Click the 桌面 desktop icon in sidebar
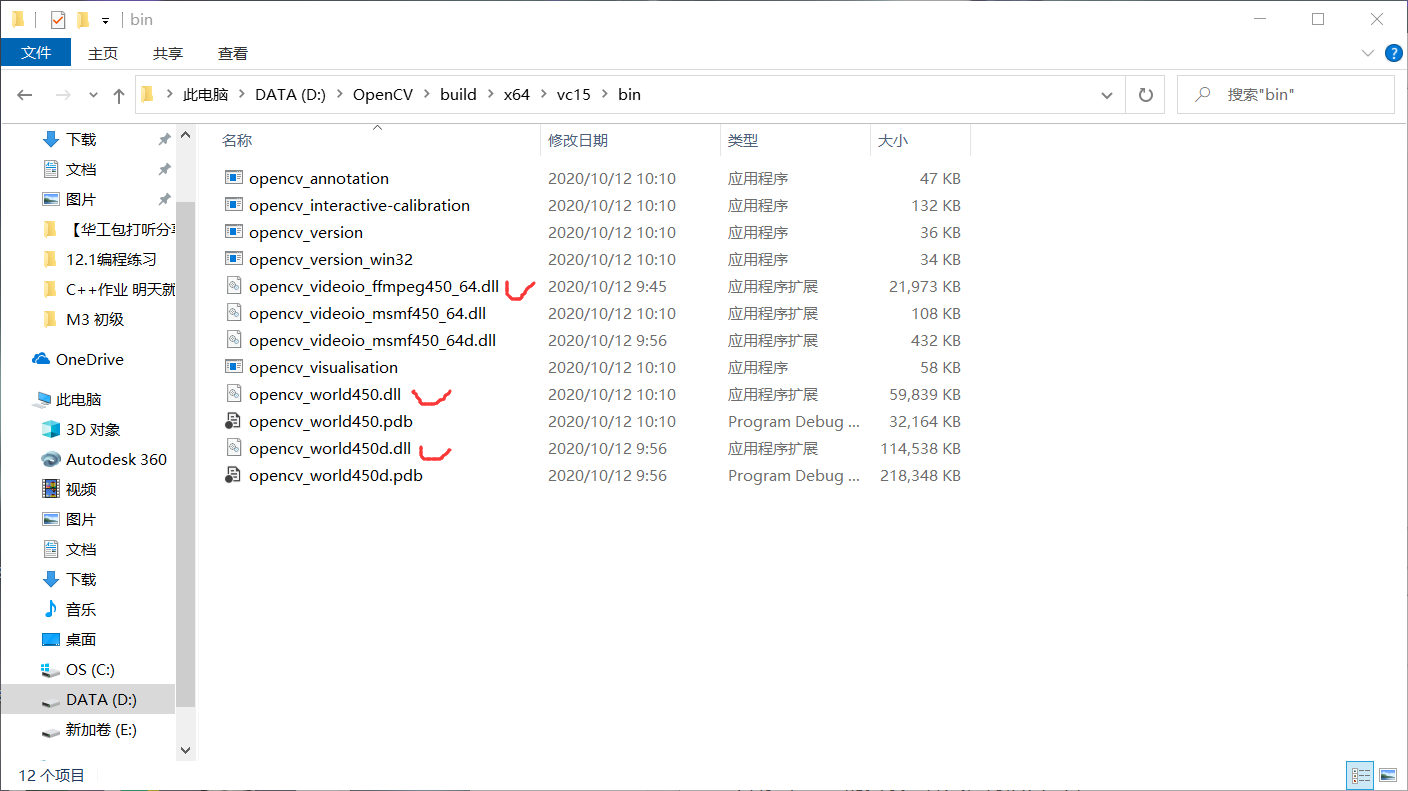1408x791 pixels. click(x=51, y=639)
